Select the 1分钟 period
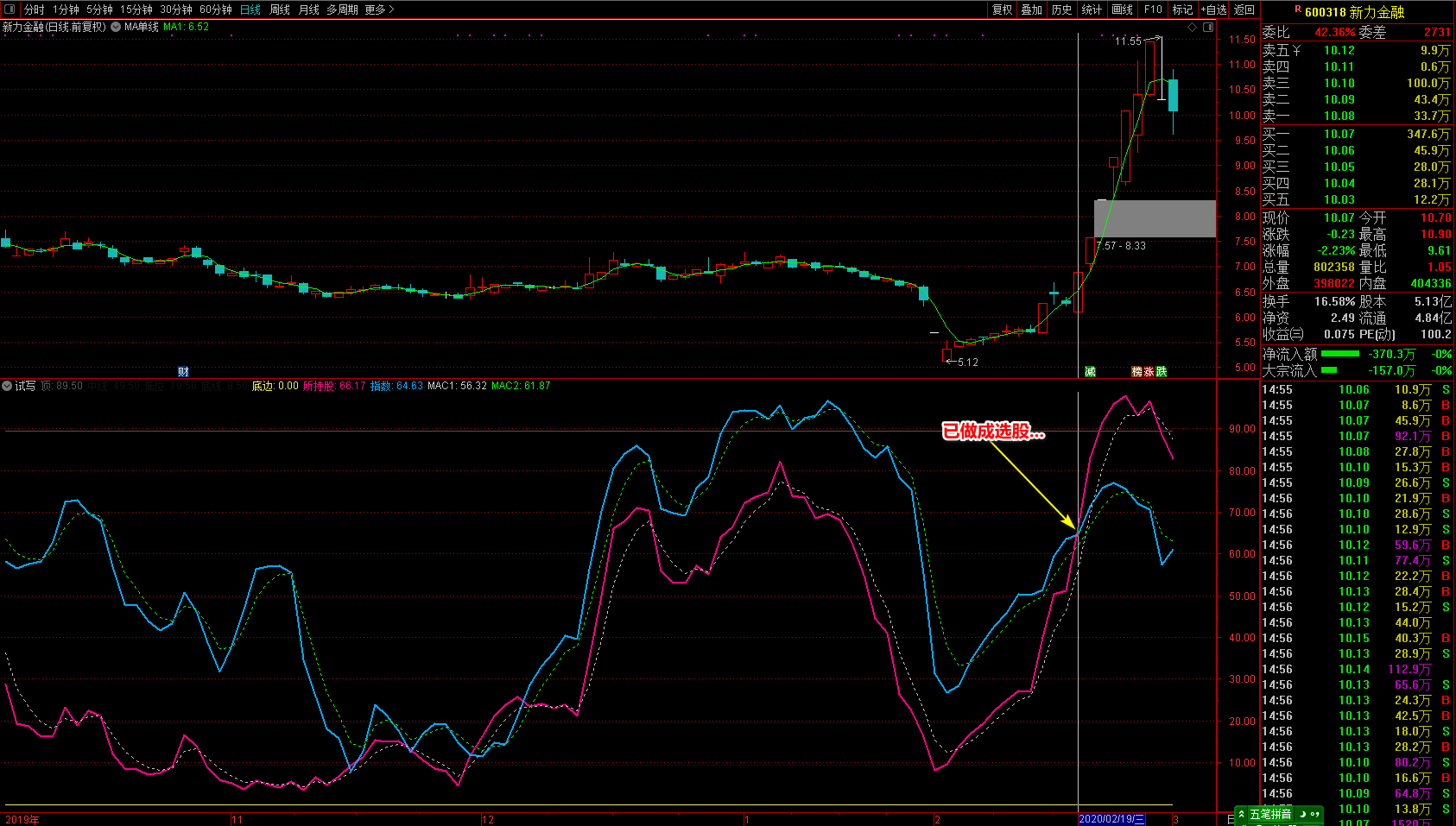1456x826 pixels. click(x=66, y=9)
